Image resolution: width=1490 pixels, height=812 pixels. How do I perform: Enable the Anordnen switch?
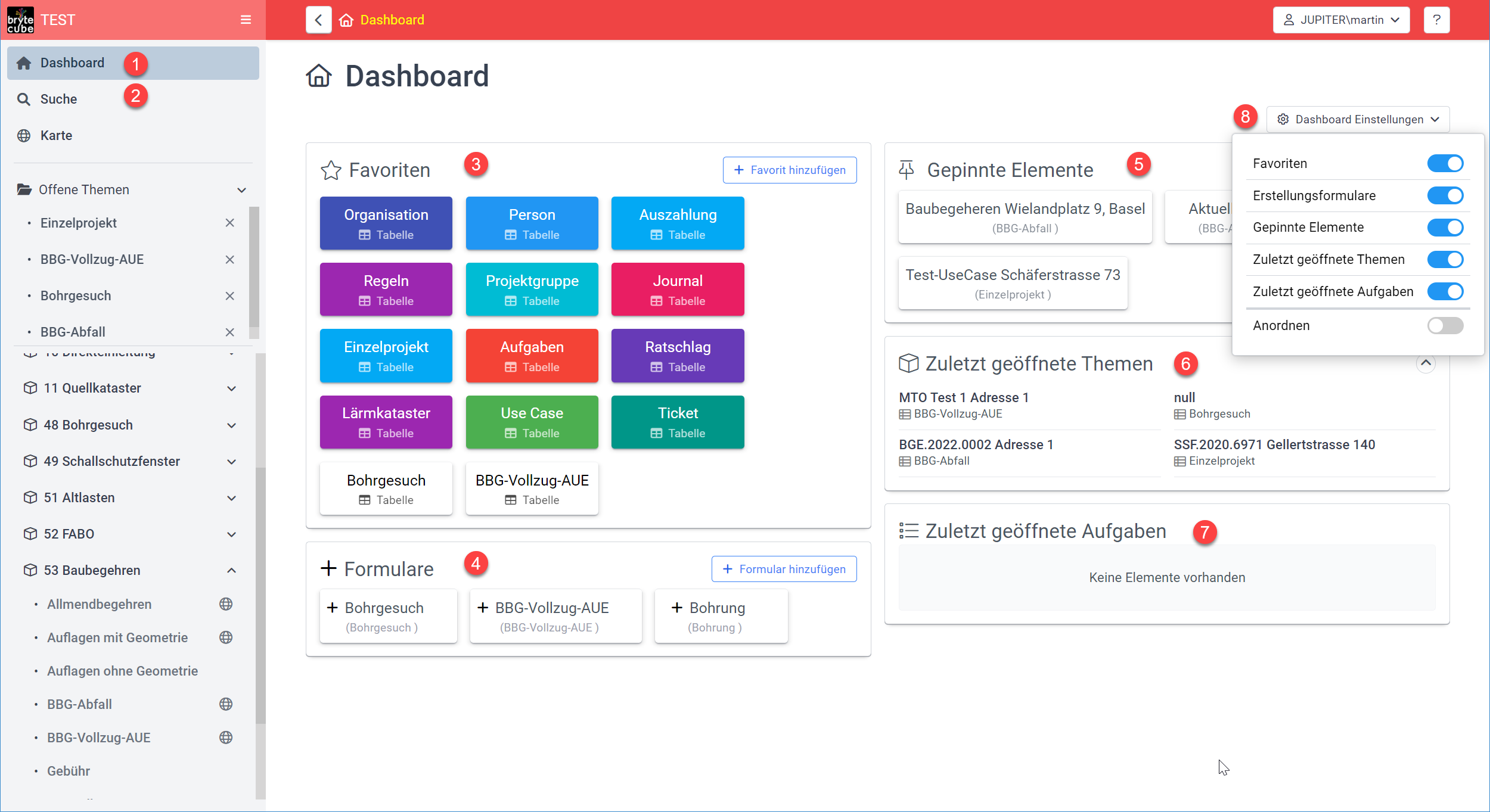pos(1445,325)
